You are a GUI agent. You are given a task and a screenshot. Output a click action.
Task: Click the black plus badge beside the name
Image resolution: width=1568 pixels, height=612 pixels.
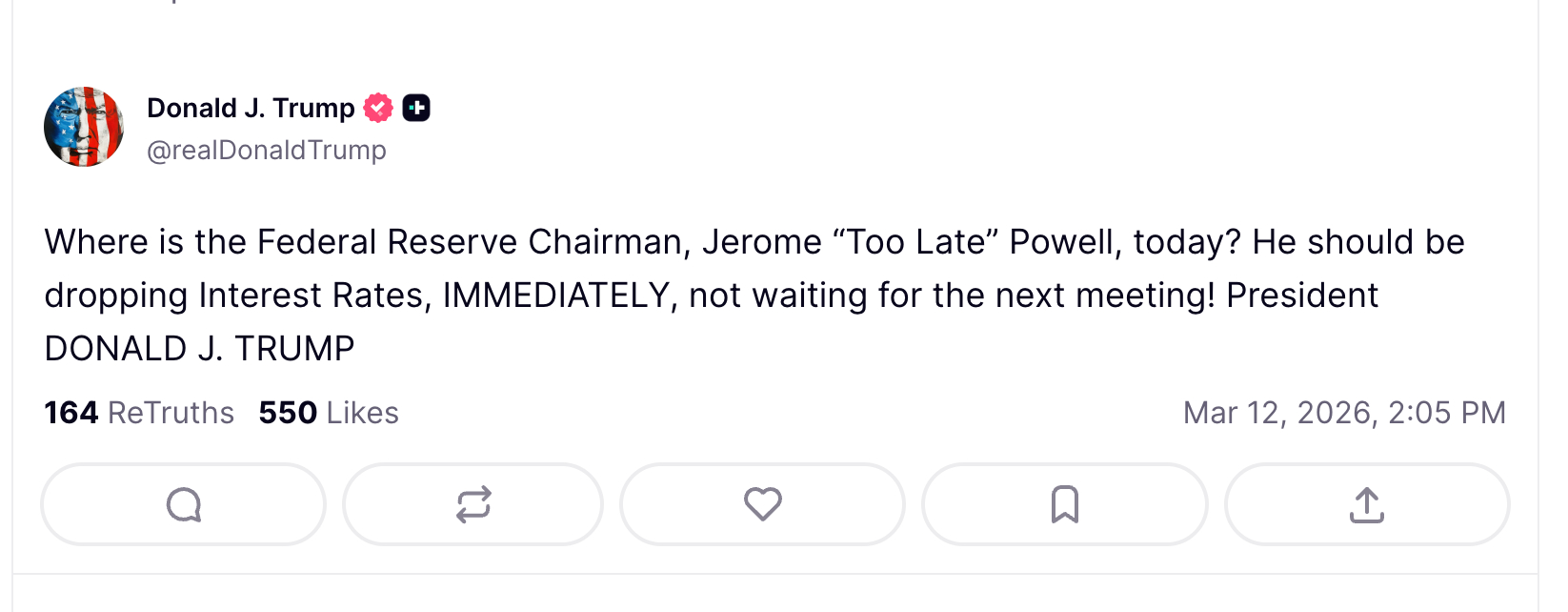416,109
